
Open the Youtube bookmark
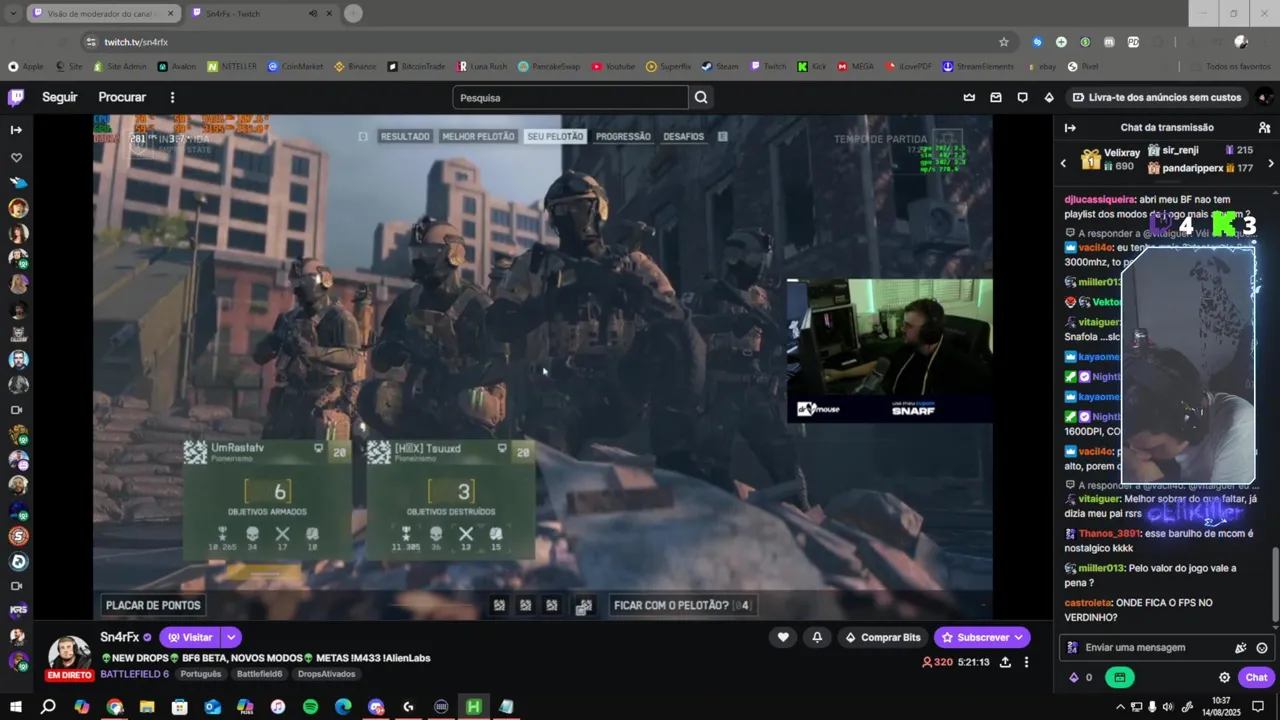tap(613, 66)
